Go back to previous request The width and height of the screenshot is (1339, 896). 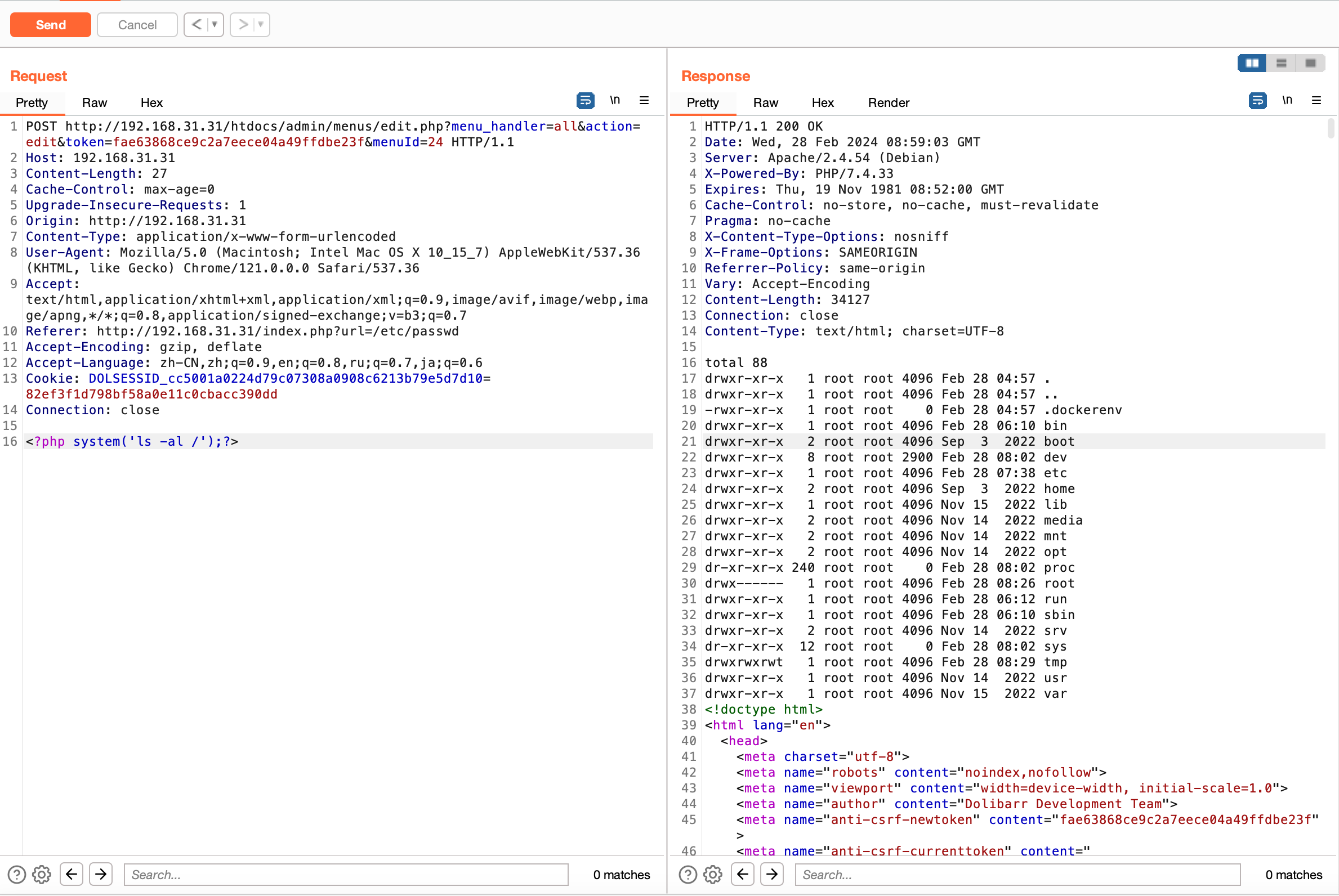[x=196, y=25]
